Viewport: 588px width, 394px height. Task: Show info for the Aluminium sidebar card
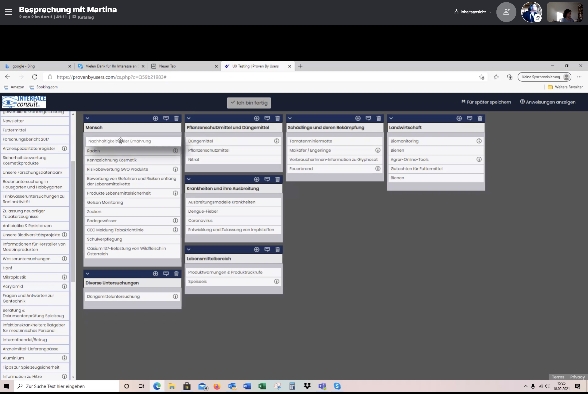tap(64, 358)
